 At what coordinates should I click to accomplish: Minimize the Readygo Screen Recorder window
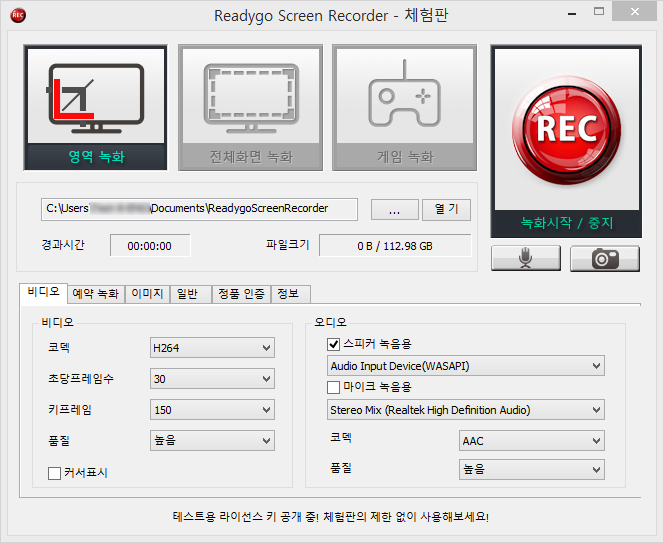coord(572,14)
